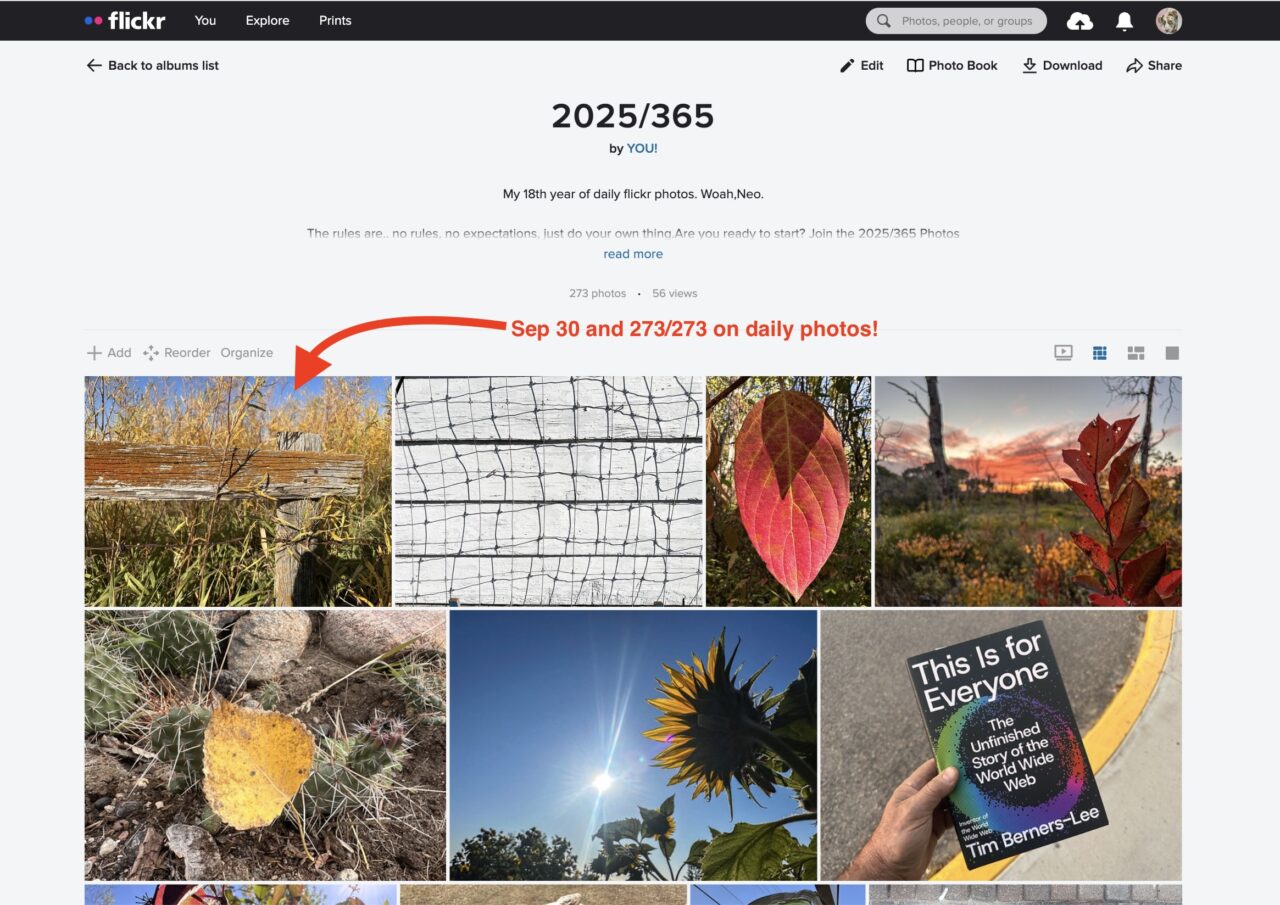Download the album
Image resolution: width=1280 pixels, height=905 pixels.
click(1062, 65)
